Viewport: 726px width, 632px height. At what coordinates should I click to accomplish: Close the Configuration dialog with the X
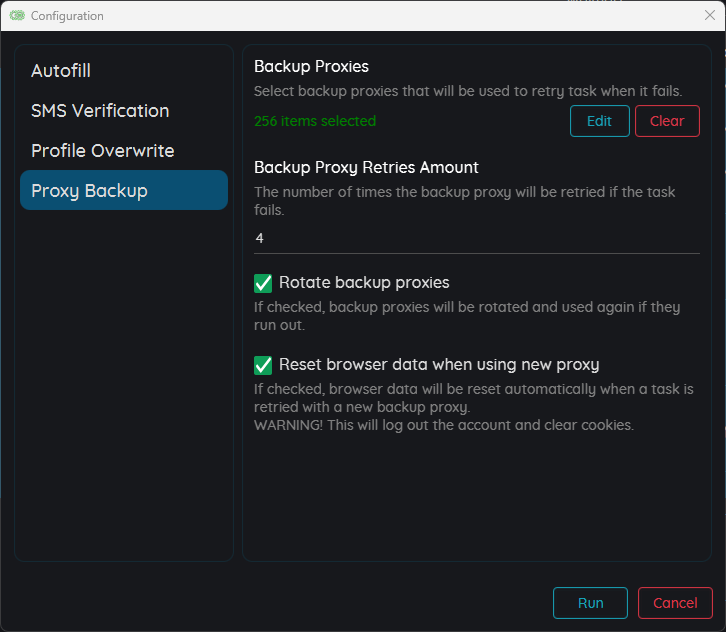point(709,15)
